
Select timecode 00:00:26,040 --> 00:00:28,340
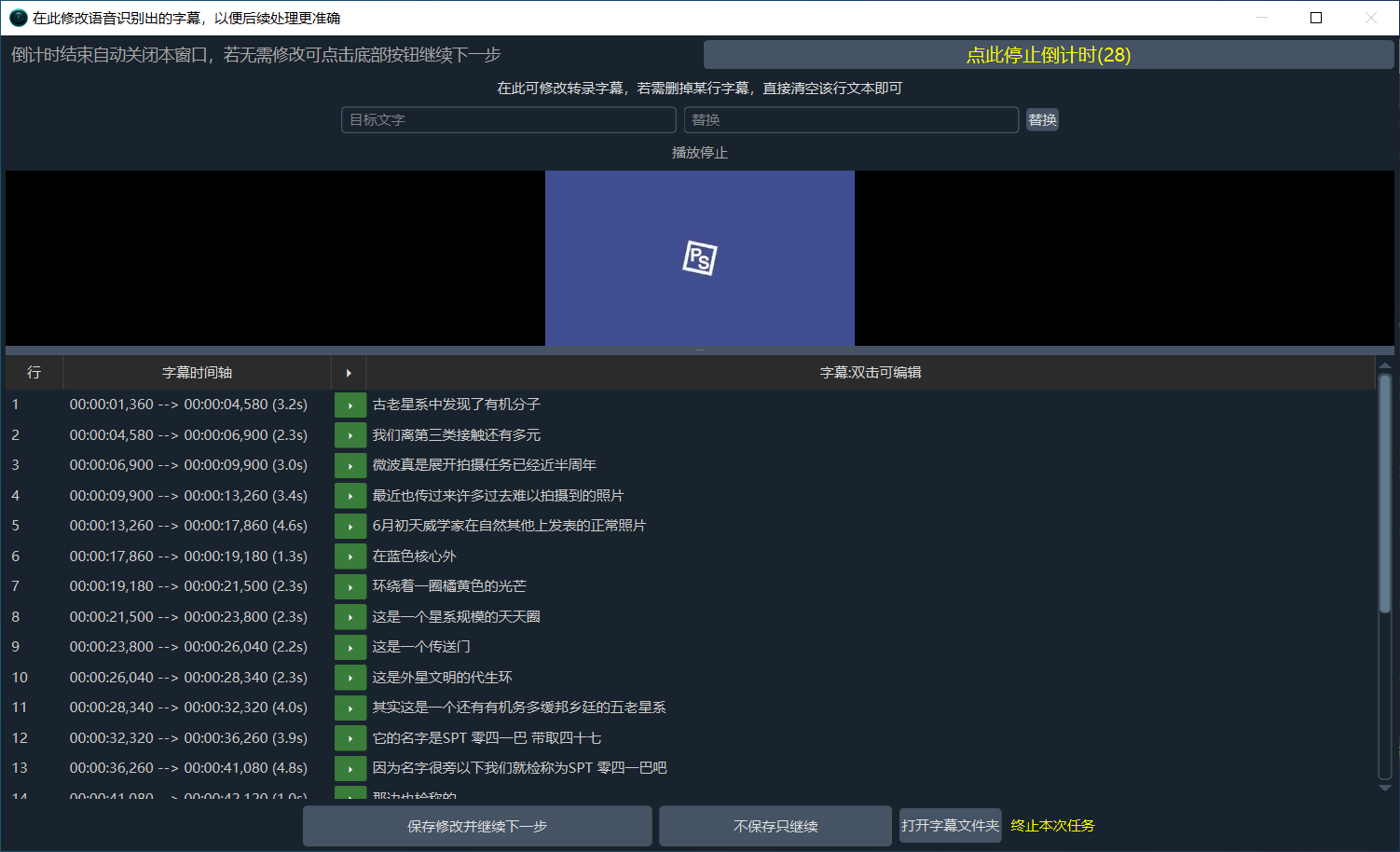click(x=188, y=678)
